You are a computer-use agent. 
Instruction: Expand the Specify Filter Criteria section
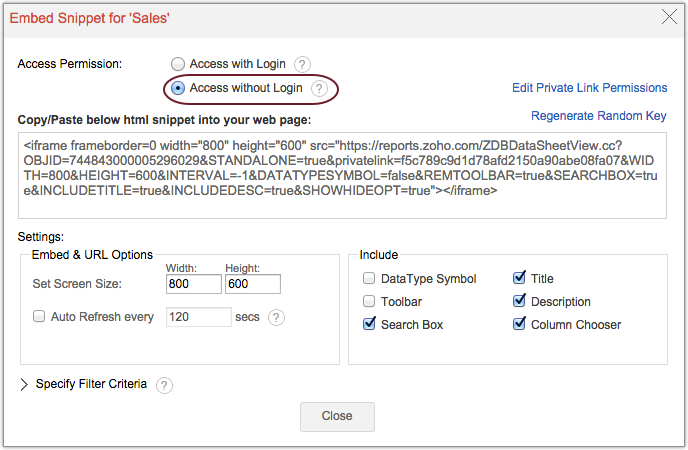pyautogui.click(x=25, y=384)
